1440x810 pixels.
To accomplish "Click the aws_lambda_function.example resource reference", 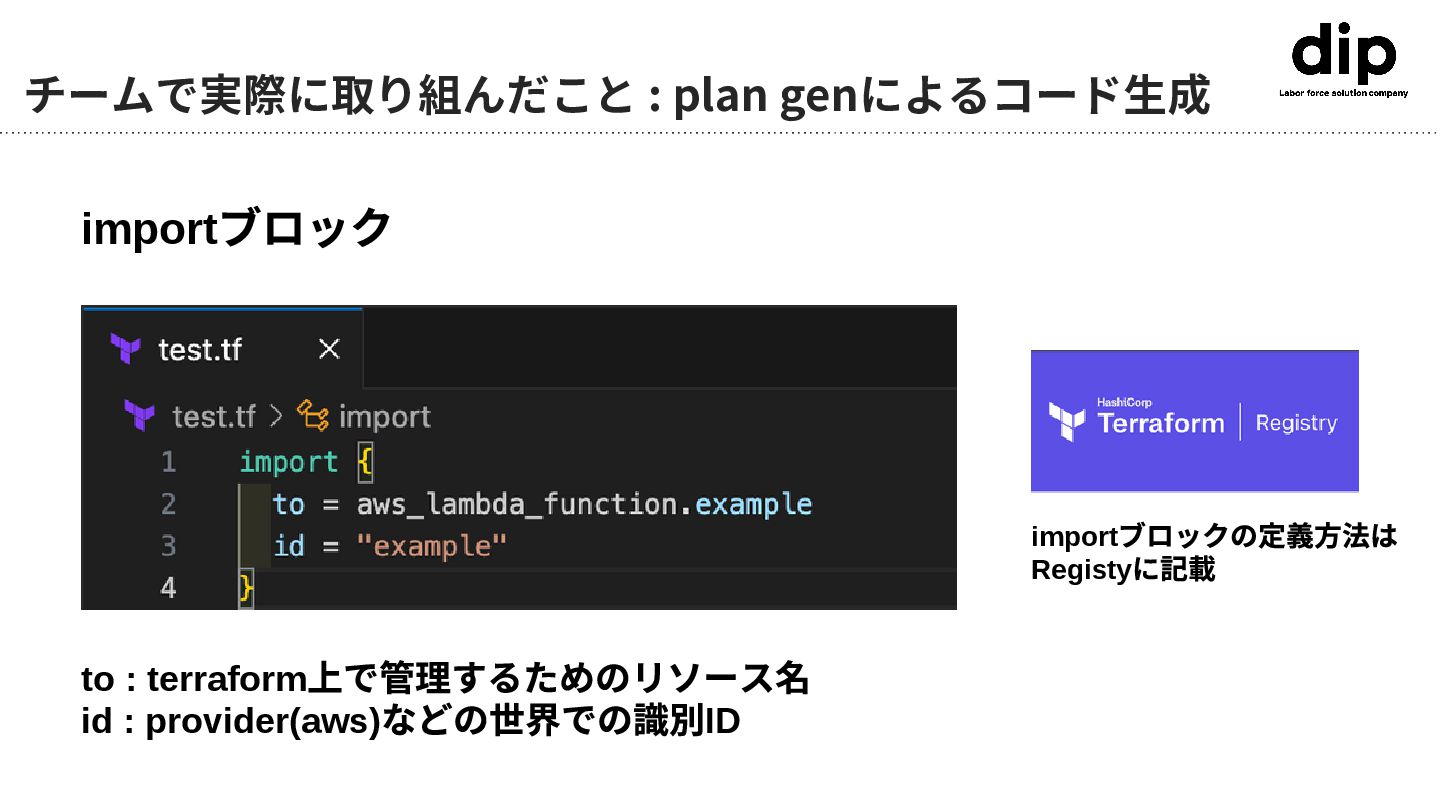I will click(584, 504).
